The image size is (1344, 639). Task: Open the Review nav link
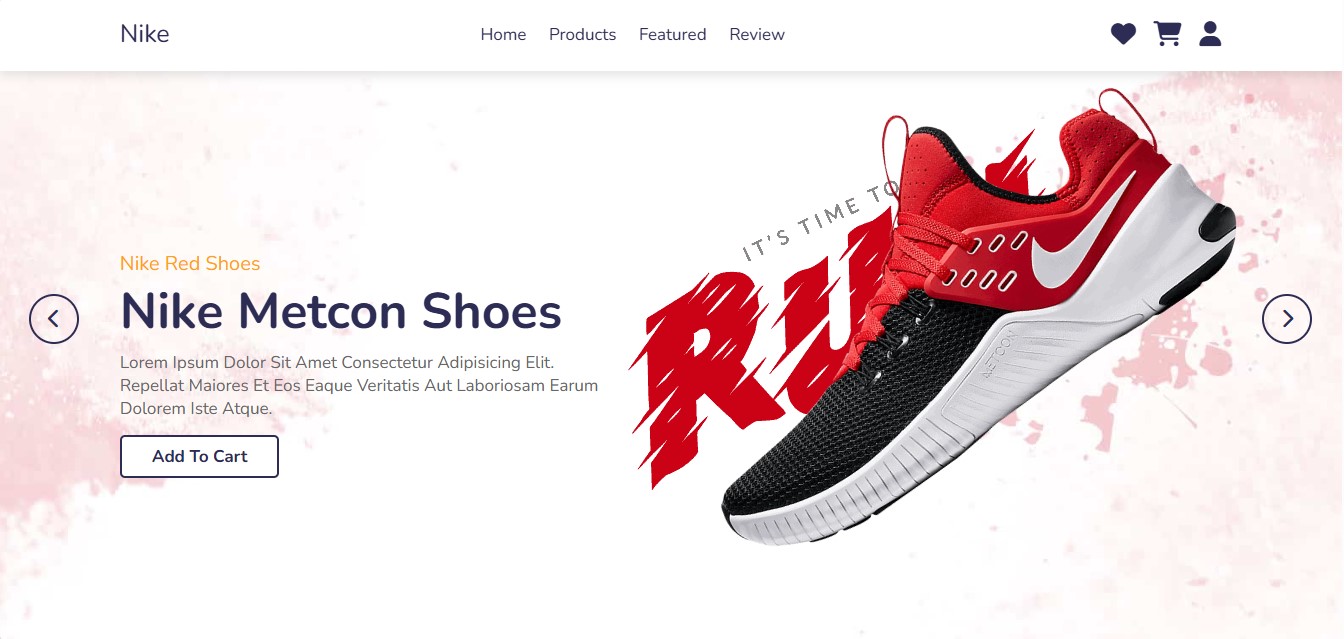pyautogui.click(x=757, y=34)
